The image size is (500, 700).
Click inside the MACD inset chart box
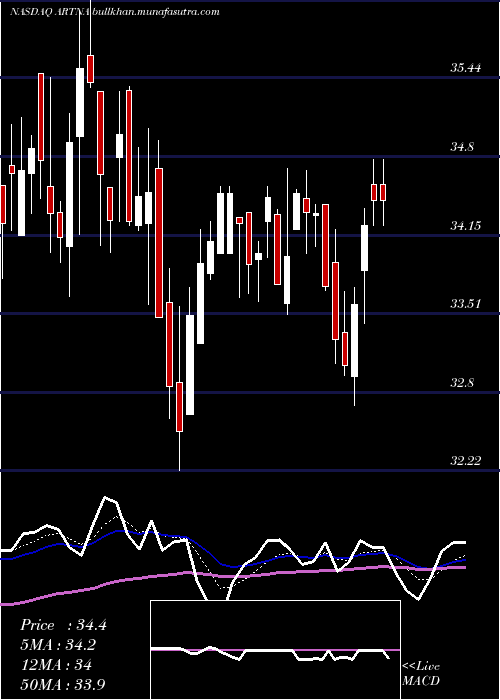tap(275, 650)
